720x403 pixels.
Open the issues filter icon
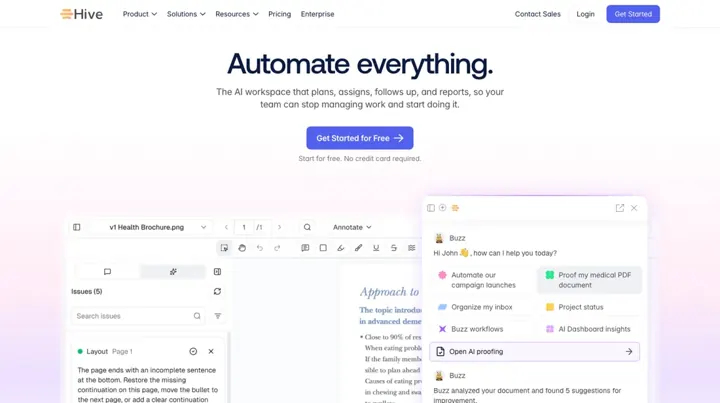coord(218,316)
